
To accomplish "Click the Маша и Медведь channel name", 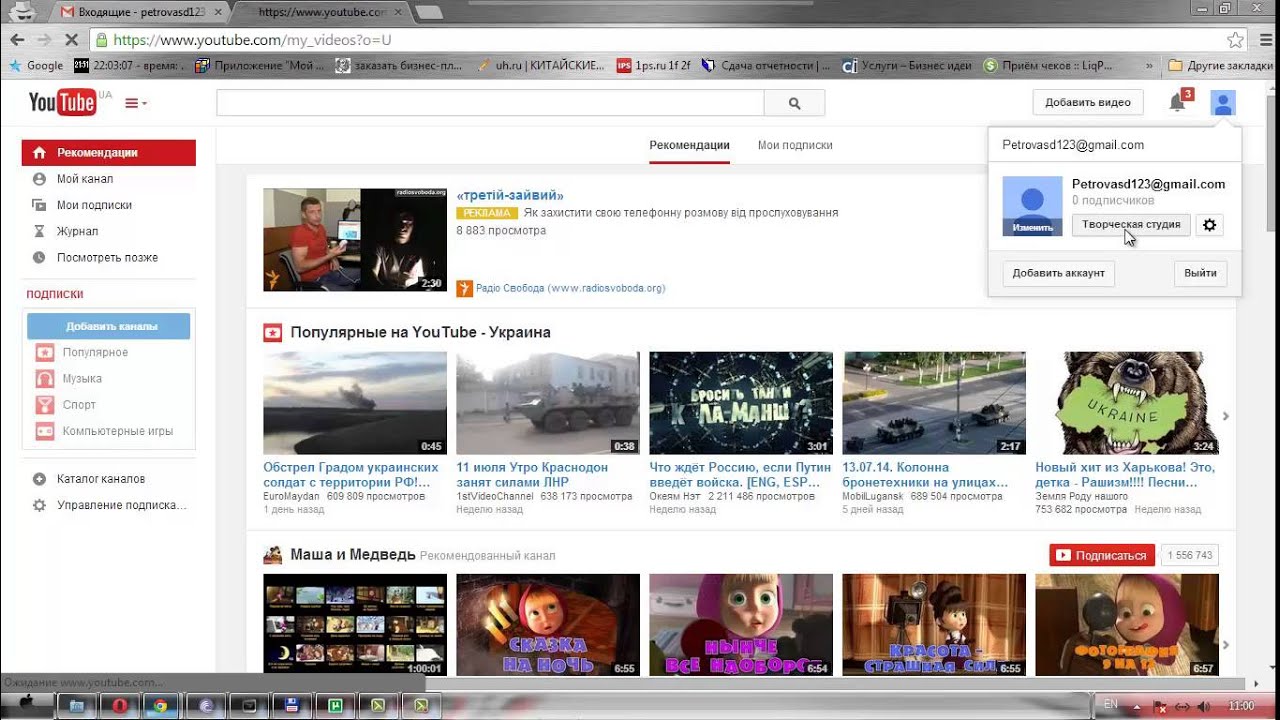I will [x=352, y=554].
